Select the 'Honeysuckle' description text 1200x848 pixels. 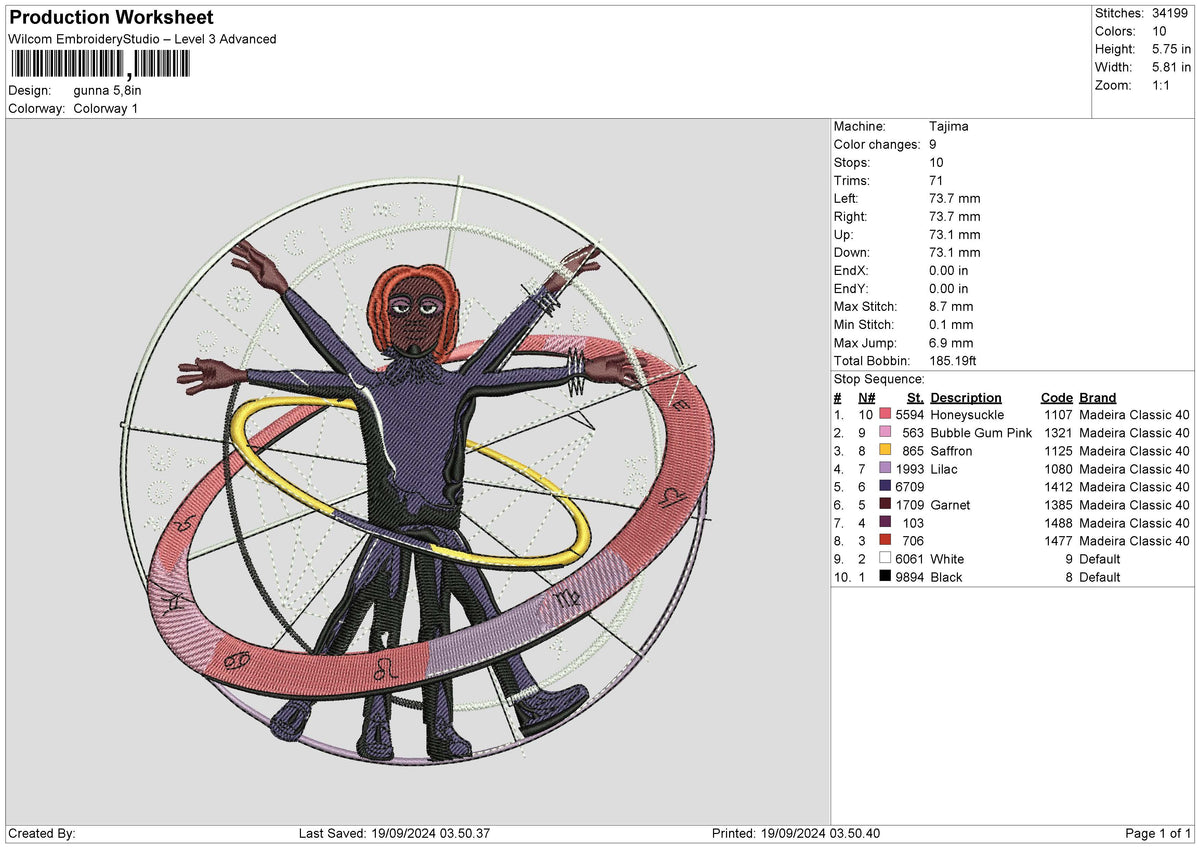pyautogui.click(x=967, y=415)
